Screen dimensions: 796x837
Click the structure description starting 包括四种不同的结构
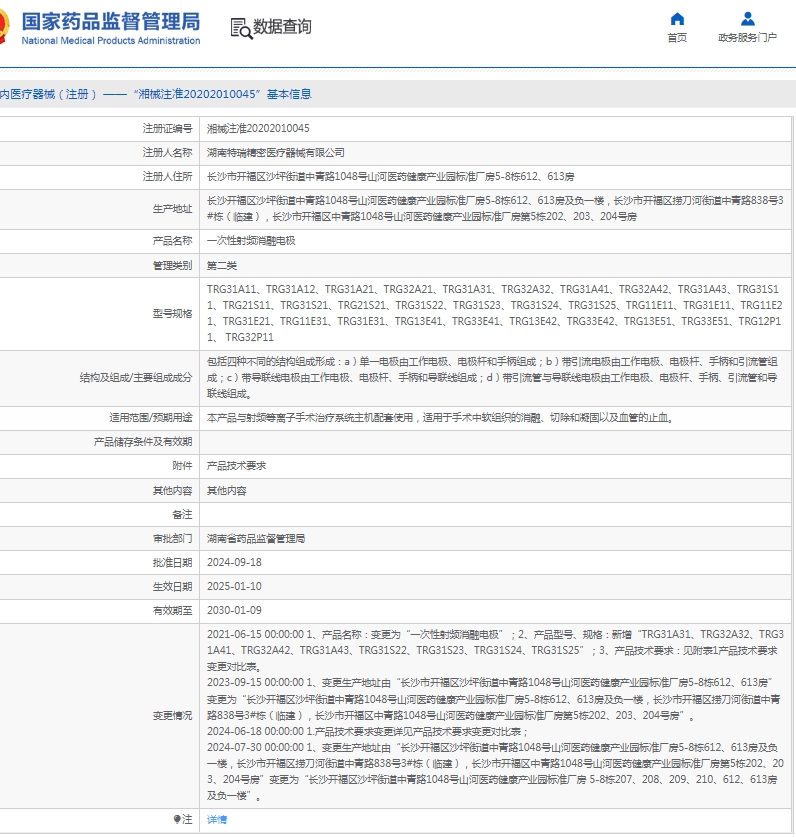pos(492,377)
